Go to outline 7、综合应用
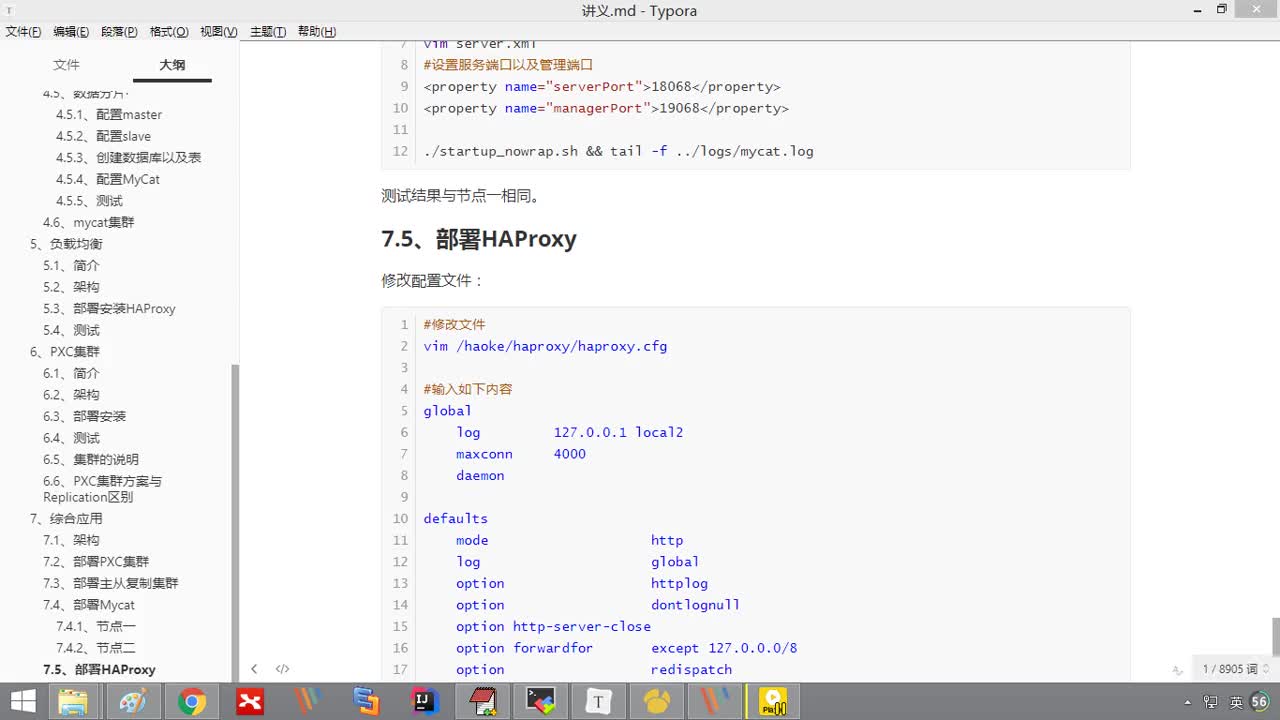This screenshot has height=720, width=1280. 66,519
